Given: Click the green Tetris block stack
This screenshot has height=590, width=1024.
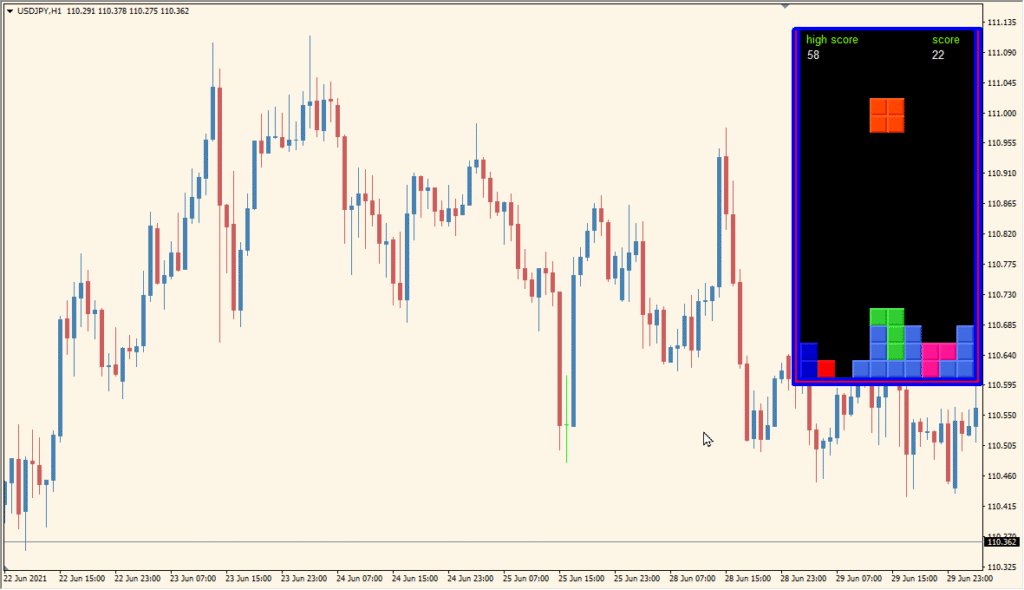Looking at the screenshot, I should pos(889,333).
